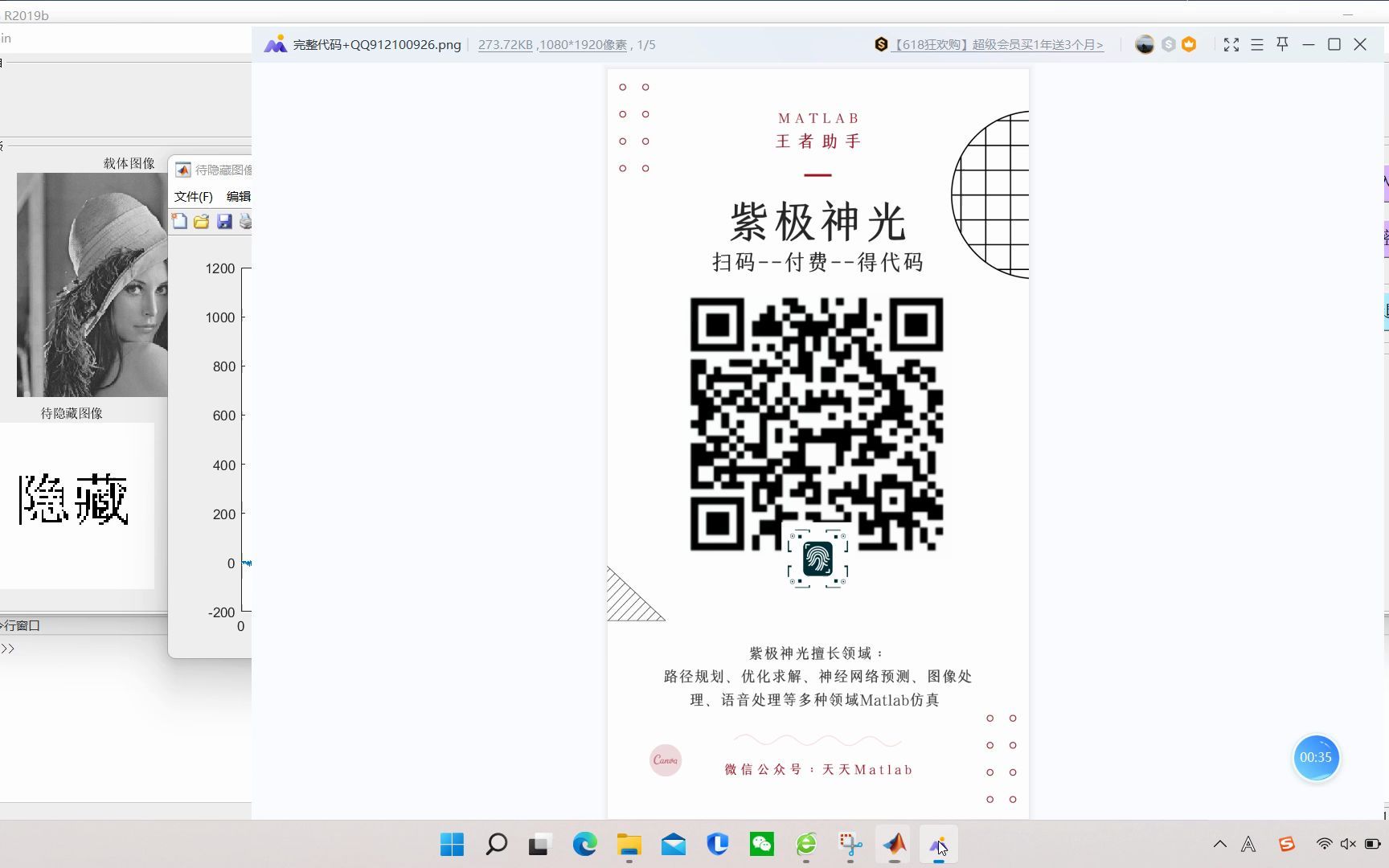Create a new figure via the new document icon
Viewport: 1389px width, 868px height.
[179, 222]
